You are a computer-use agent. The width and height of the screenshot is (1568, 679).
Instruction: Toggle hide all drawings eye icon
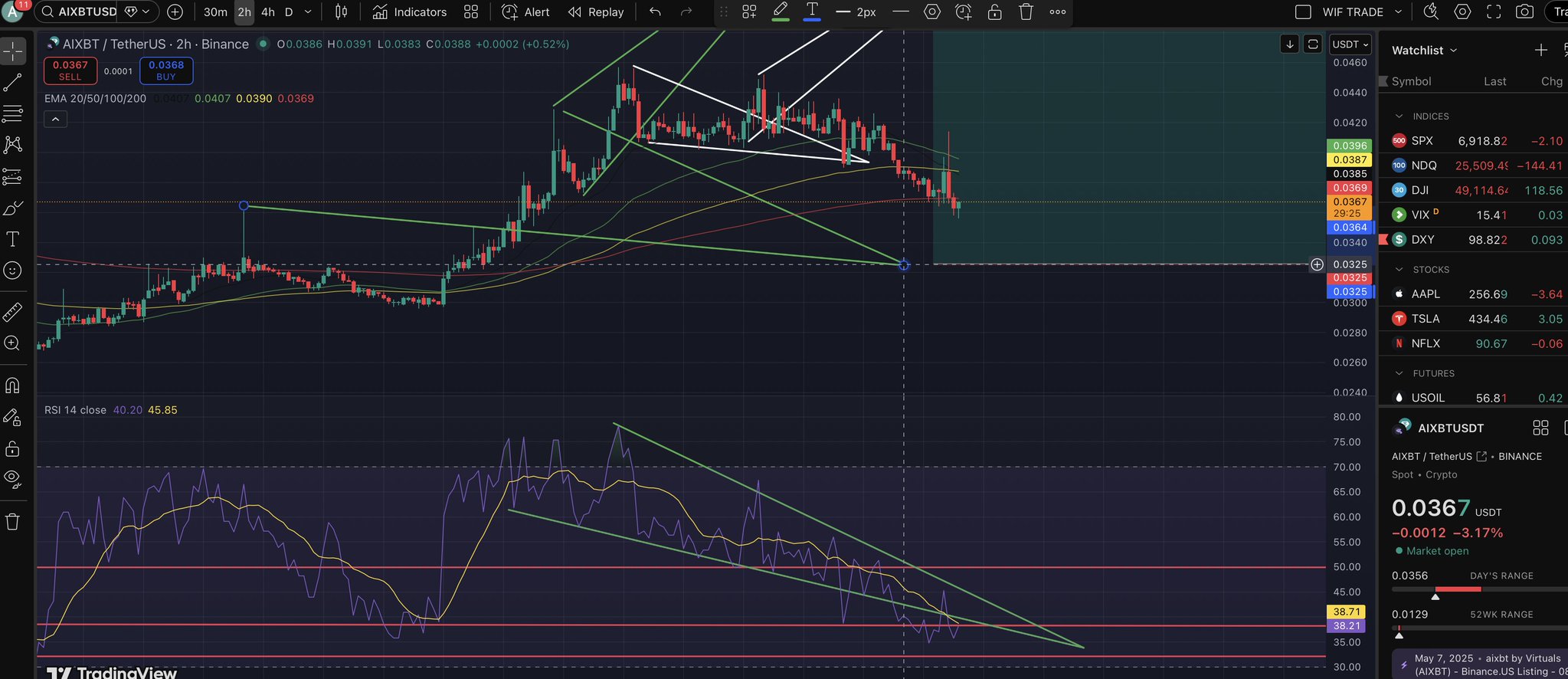pyautogui.click(x=13, y=479)
